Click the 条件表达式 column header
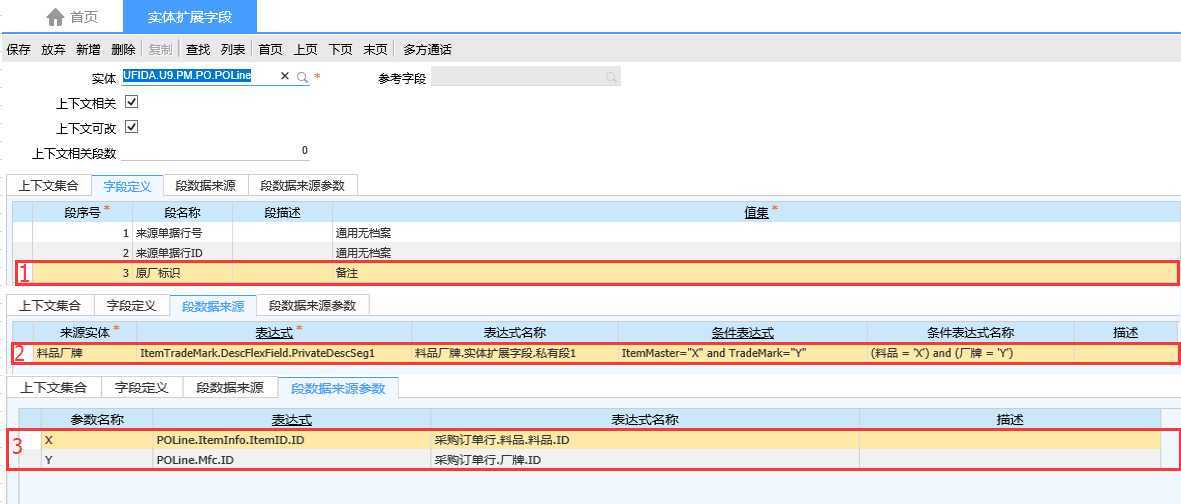This screenshot has height=504, width=1181. point(743,332)
